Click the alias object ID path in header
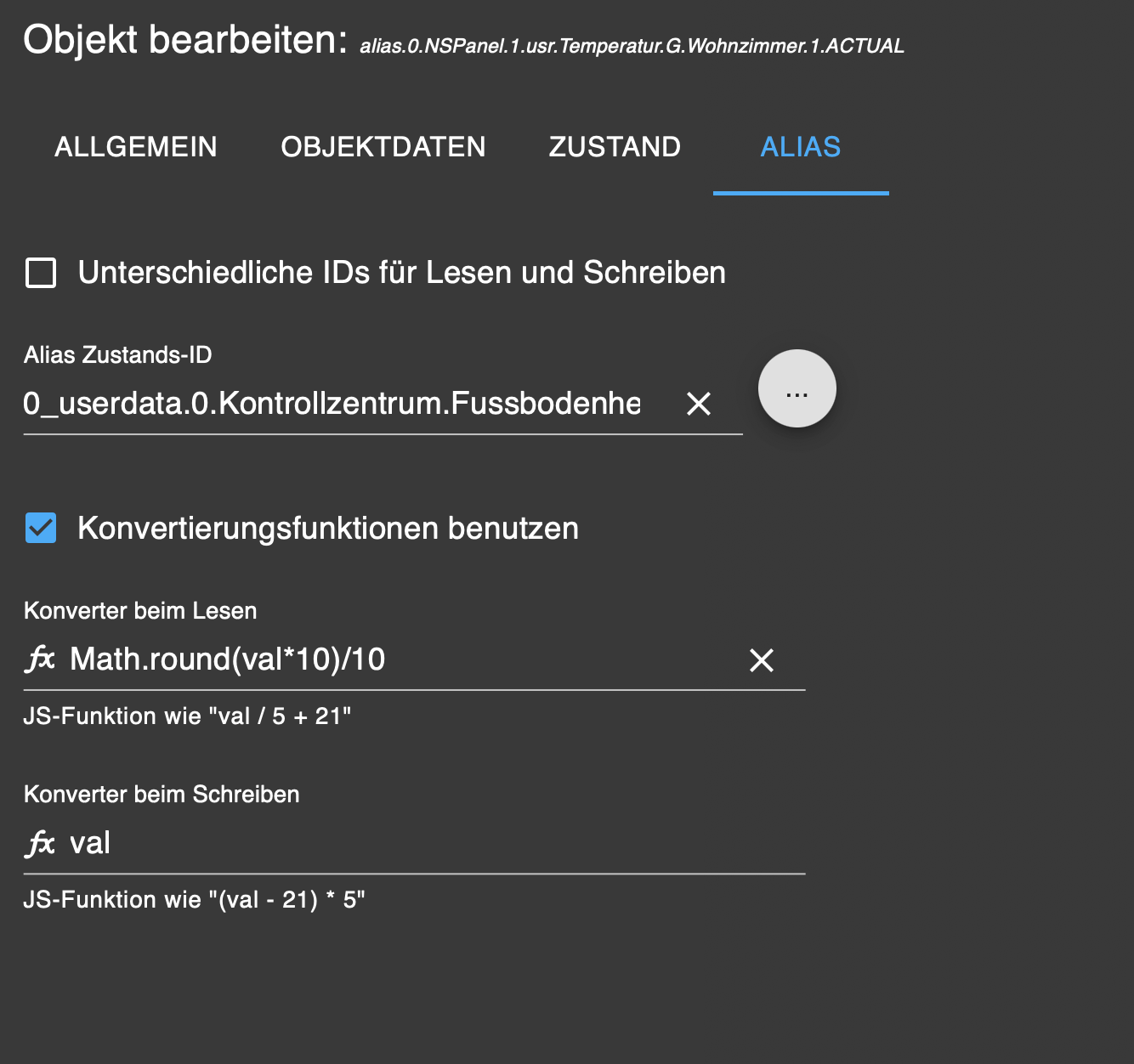This screenshot has width=1134, height=1064. pyautogui.click(x=632, y=46)
